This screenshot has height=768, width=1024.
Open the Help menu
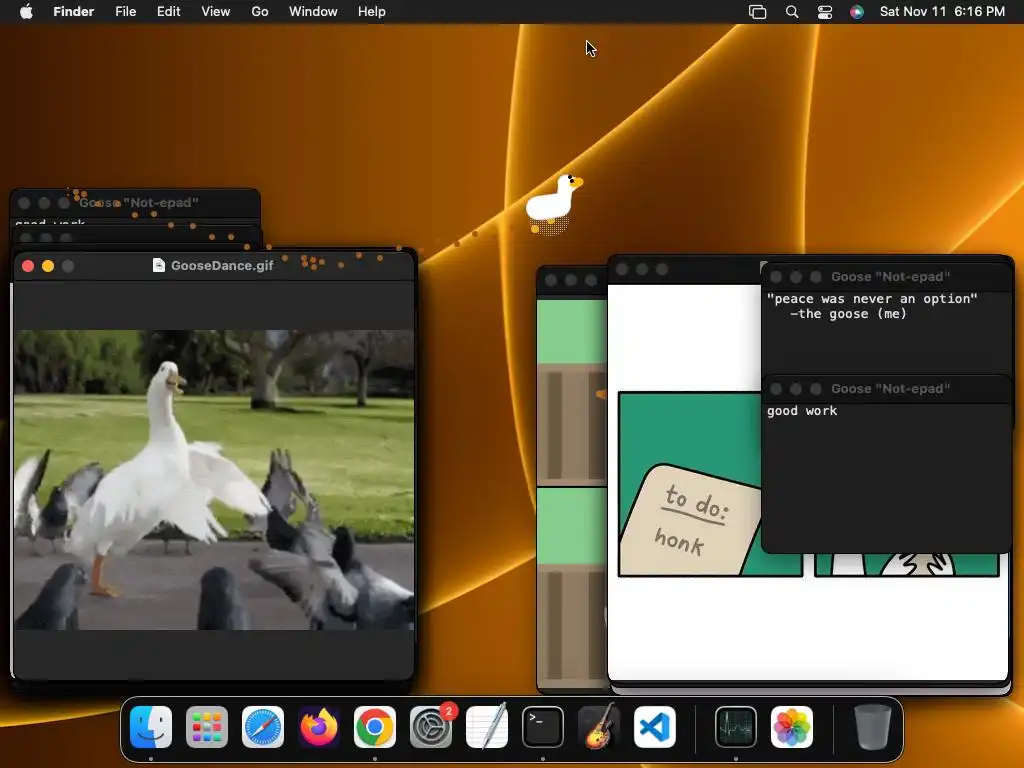[372, 11]
